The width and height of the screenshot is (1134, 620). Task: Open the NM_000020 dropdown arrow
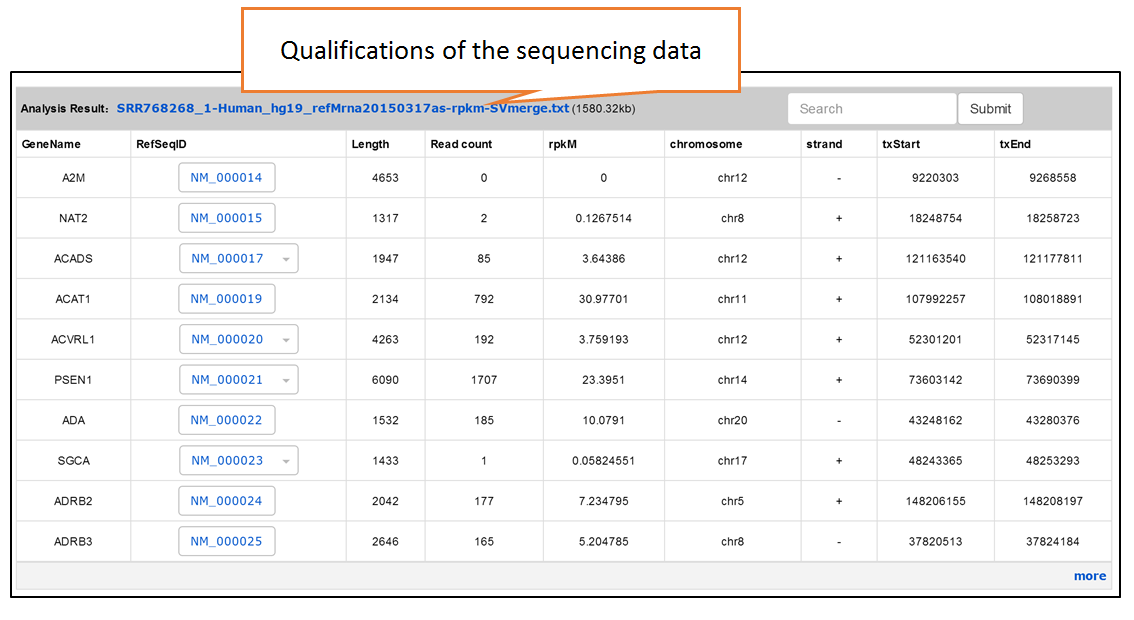point(286,340)
